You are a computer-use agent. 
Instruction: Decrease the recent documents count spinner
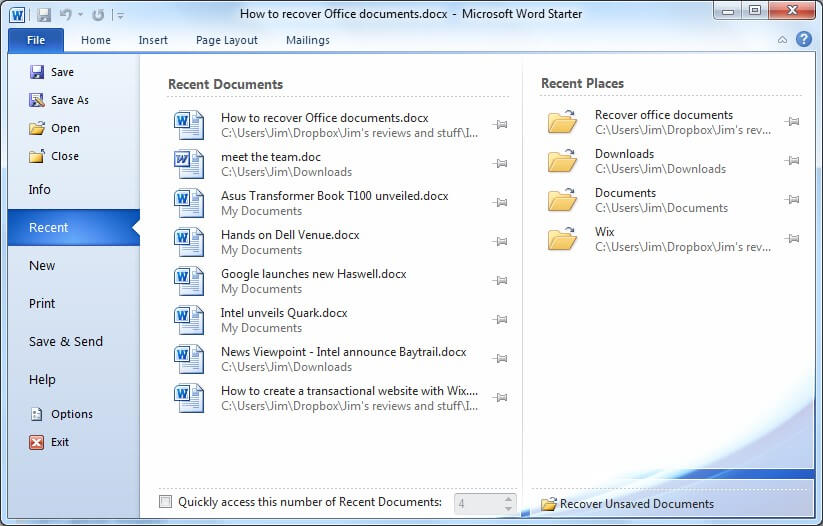click(x=508, y=508)
